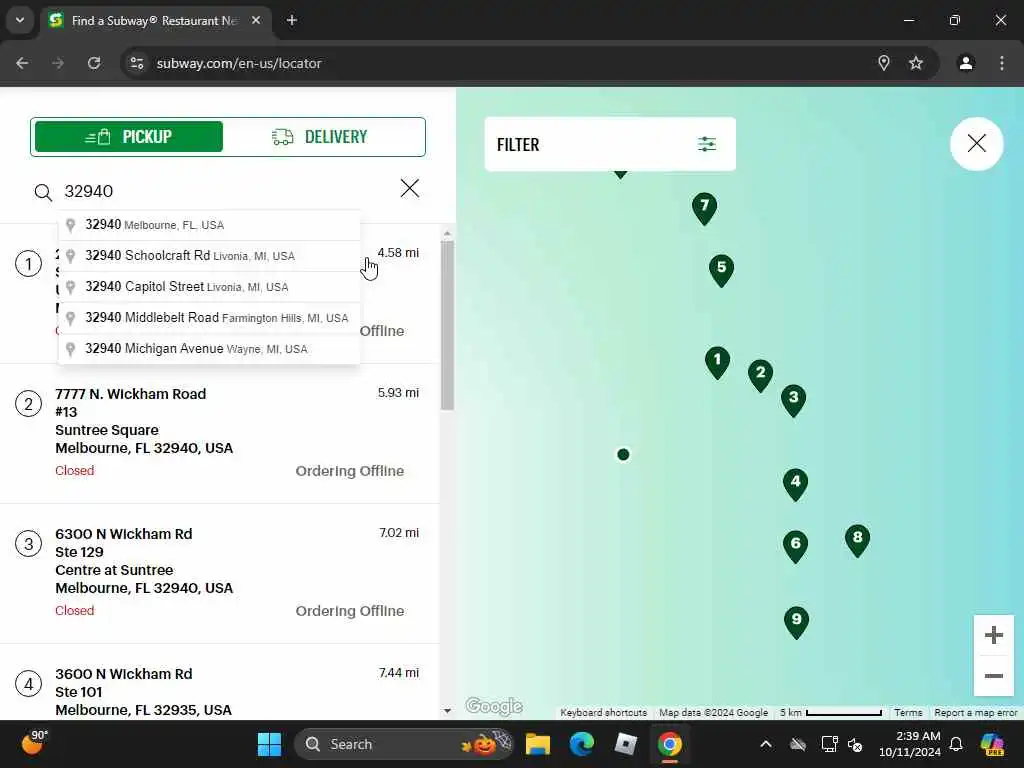
Task: Click the 7.02 mi distance label
Action: (399, 532)
